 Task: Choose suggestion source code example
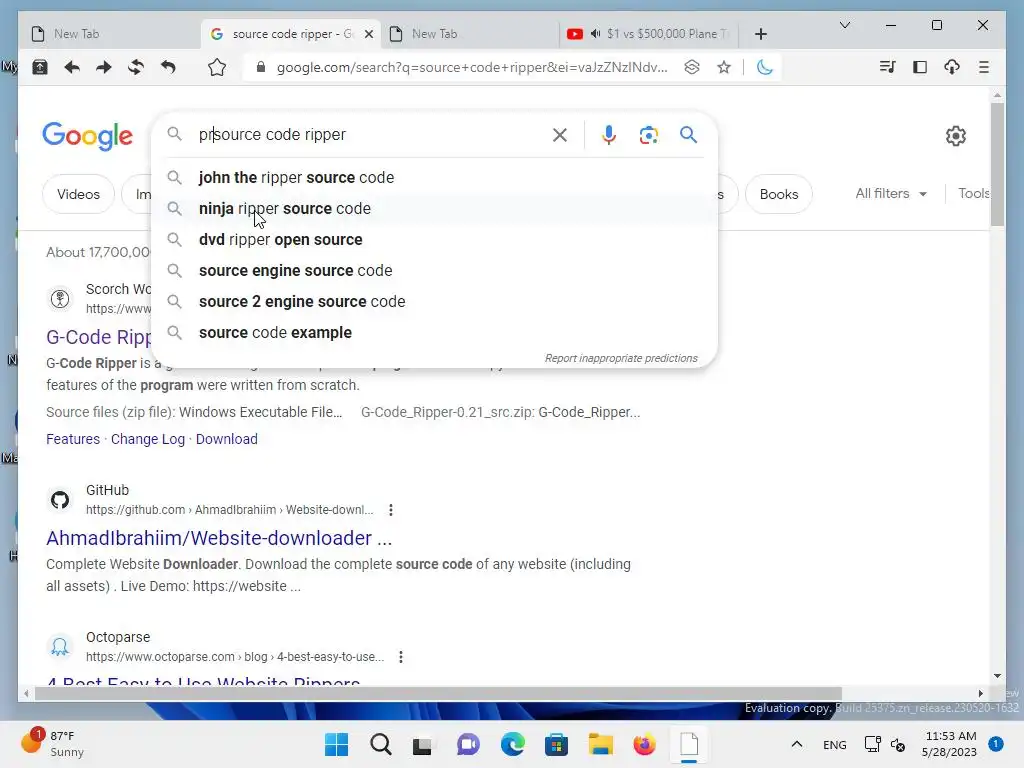point(434,332)
